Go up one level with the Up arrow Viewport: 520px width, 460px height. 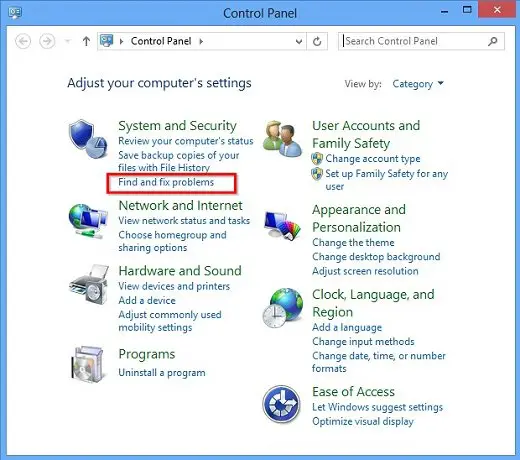[86, 41]
